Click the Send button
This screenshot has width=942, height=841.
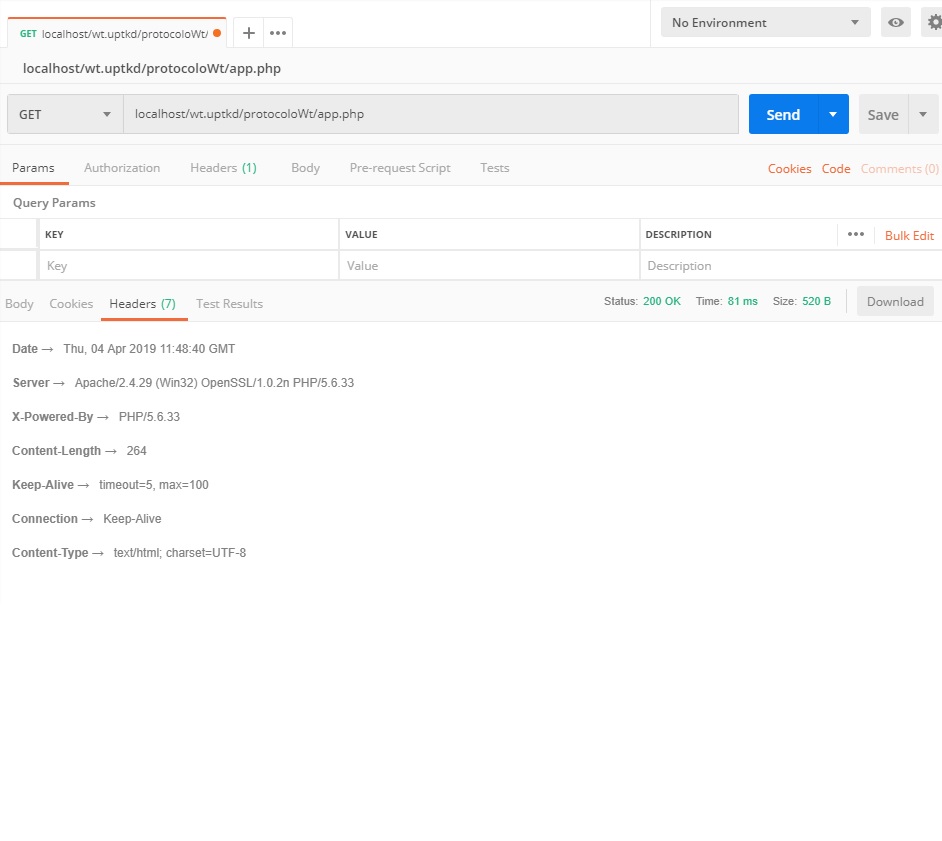click(x=783, y=114)
